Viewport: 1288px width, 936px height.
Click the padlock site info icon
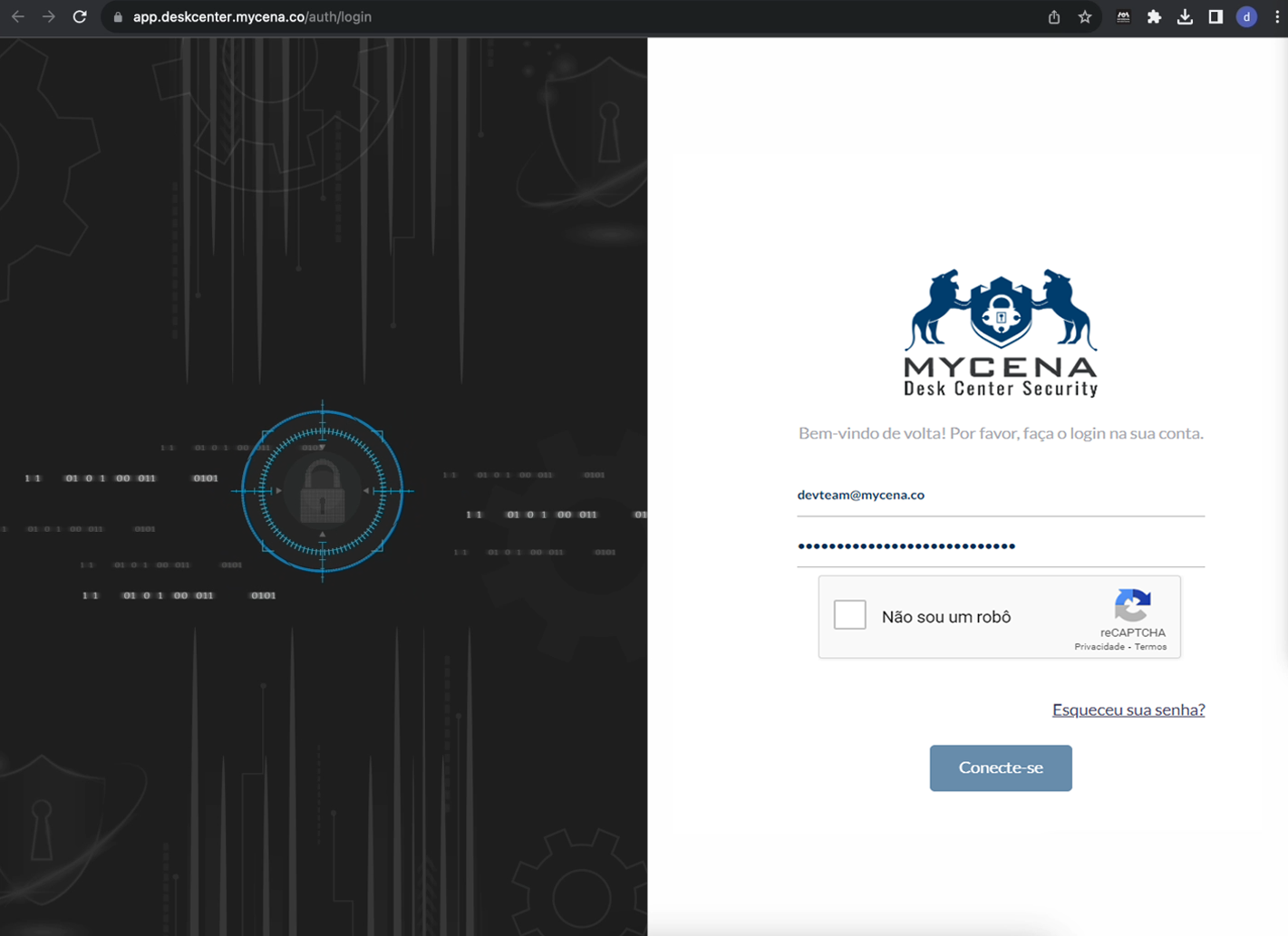coord(118,17)
